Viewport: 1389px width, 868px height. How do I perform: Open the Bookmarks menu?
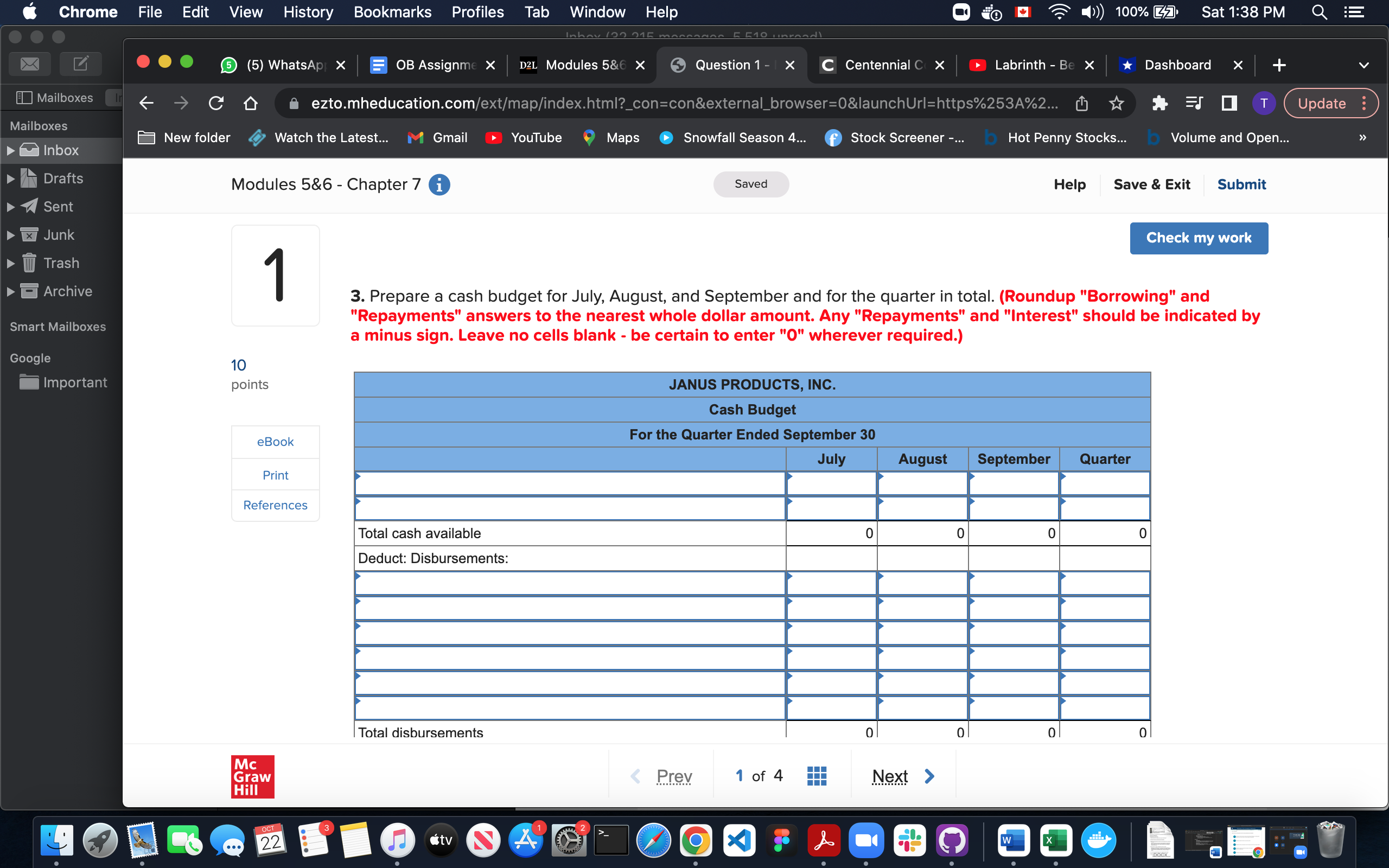392,12
